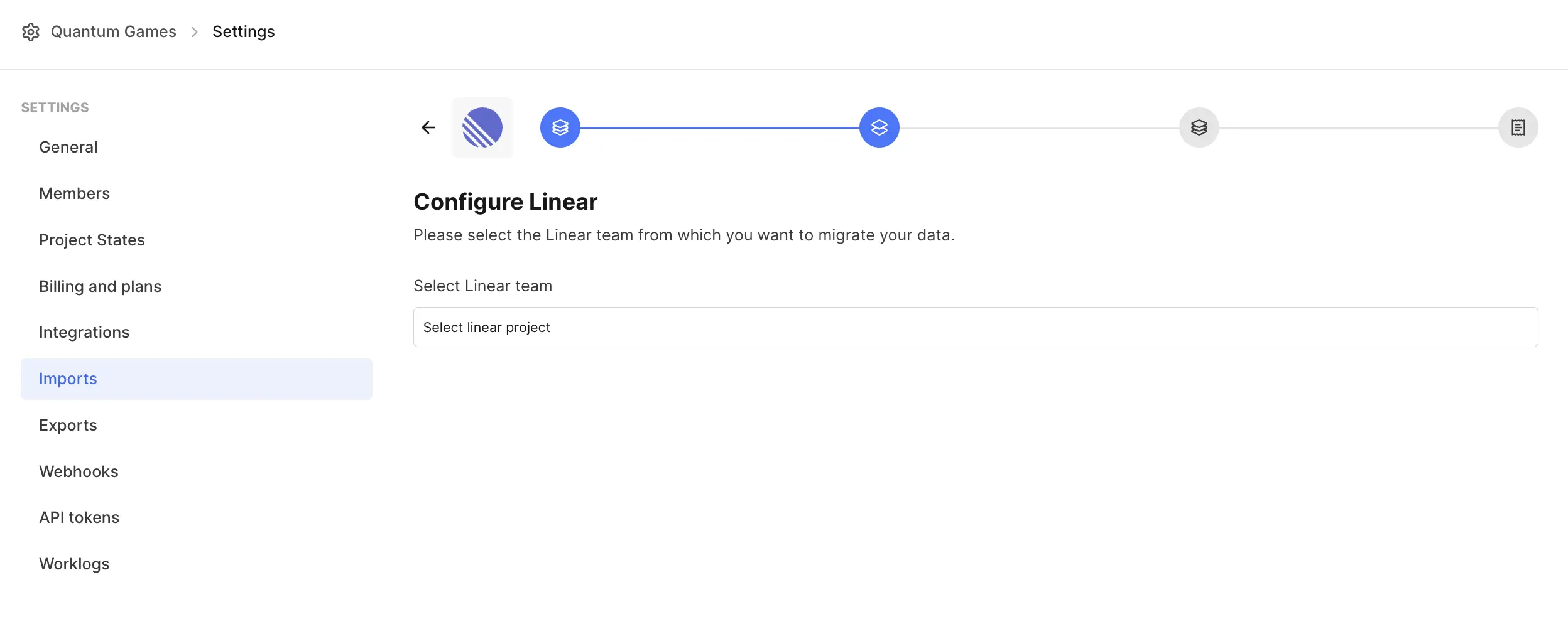The image size is (1568, 619).
Task: Click the final summary document step icon
Action: tap(1518, 127)
